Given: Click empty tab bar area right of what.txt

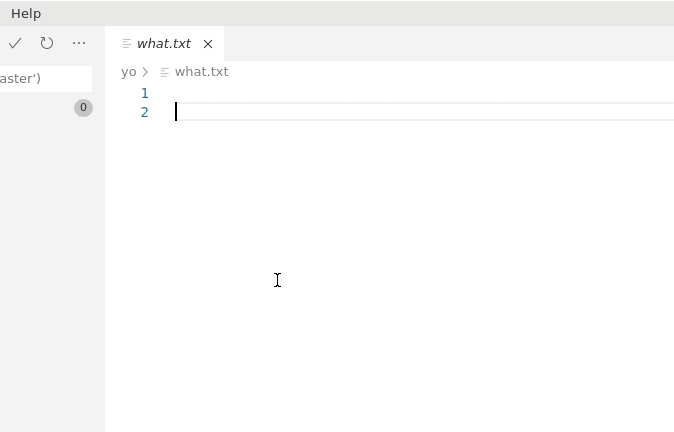Looking at the screenshot, I should [450, 43].
